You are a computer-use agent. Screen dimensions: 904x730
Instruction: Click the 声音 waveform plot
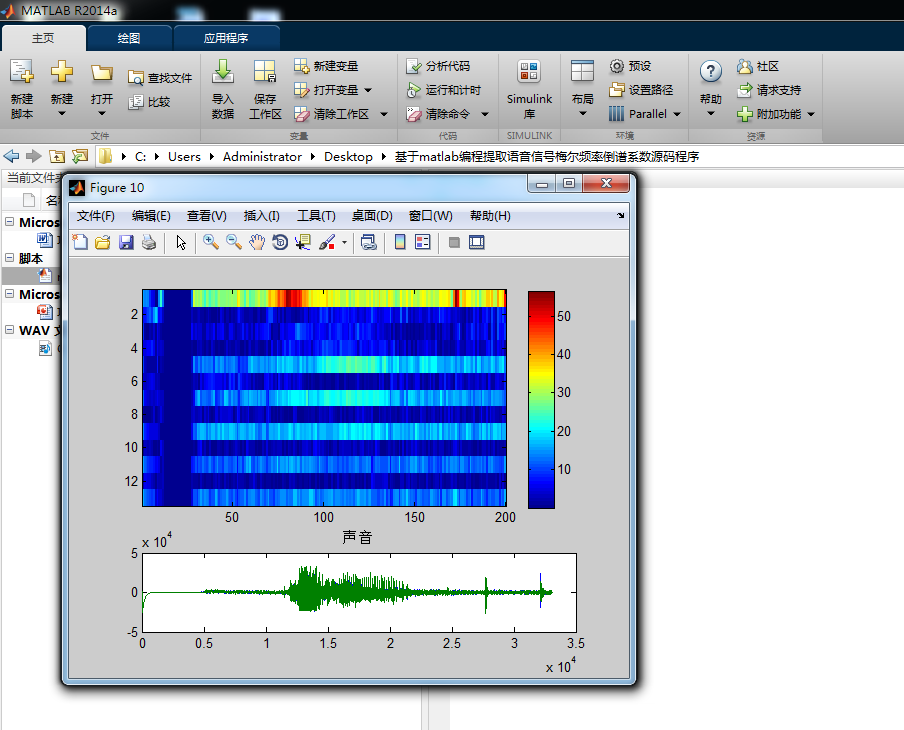[359, 593]
